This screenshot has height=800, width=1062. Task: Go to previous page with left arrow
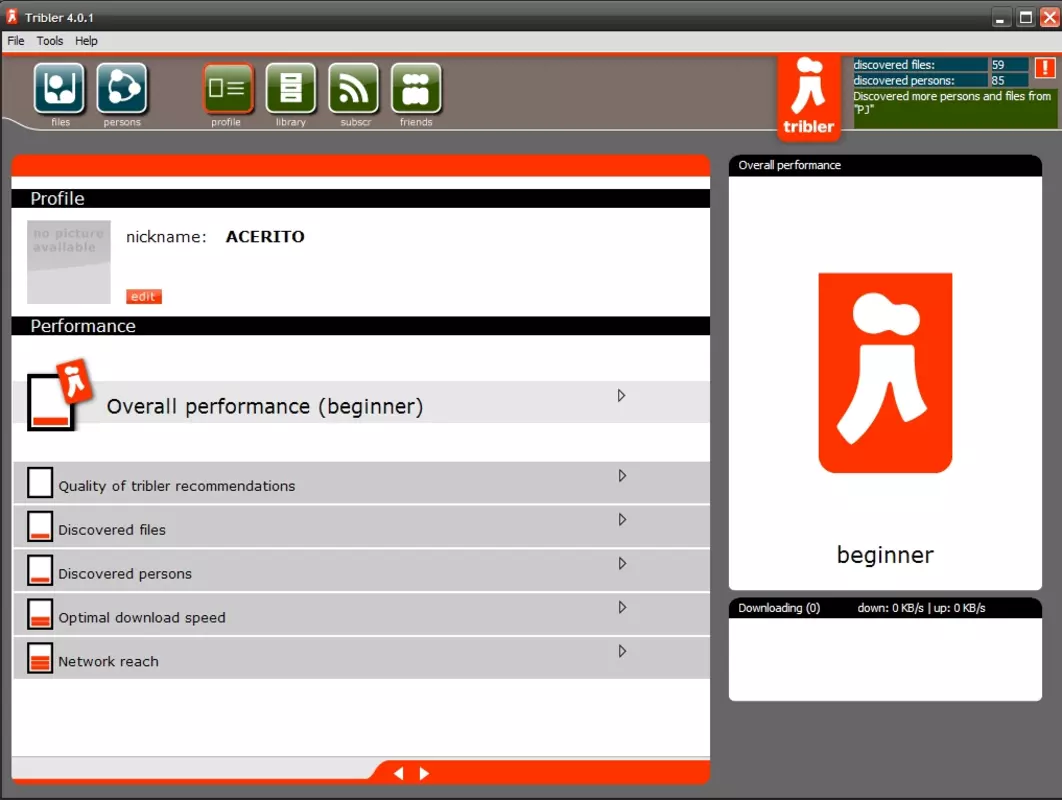pos(398,773)
